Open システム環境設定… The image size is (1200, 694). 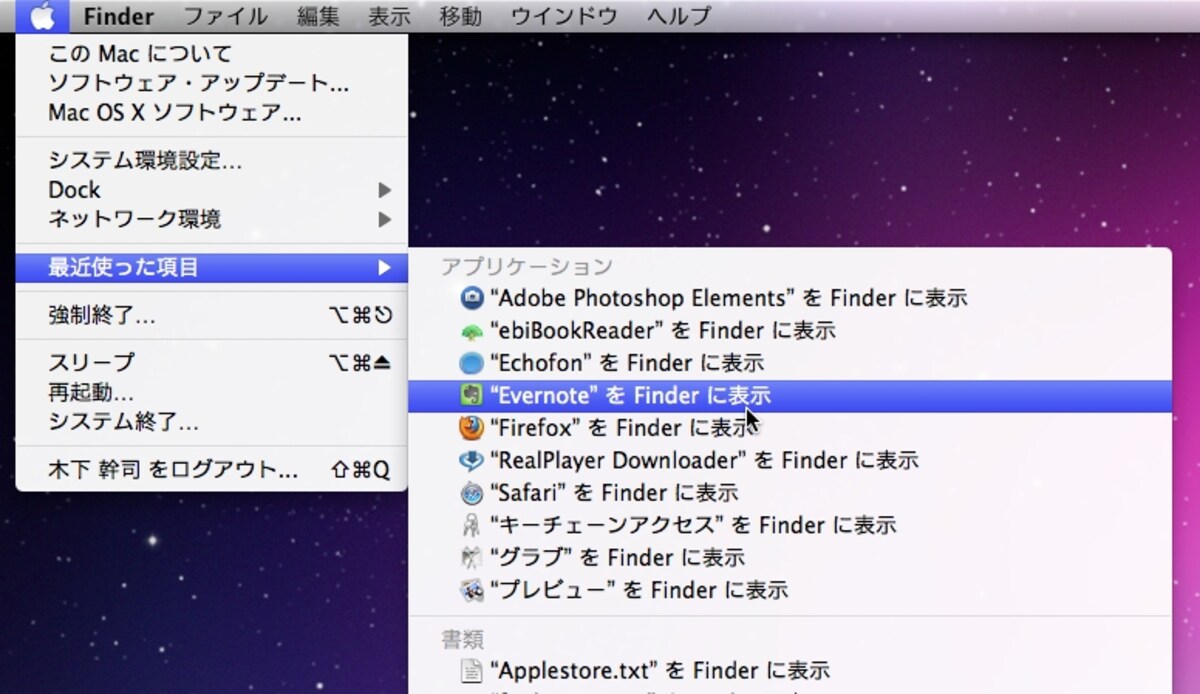212,160
